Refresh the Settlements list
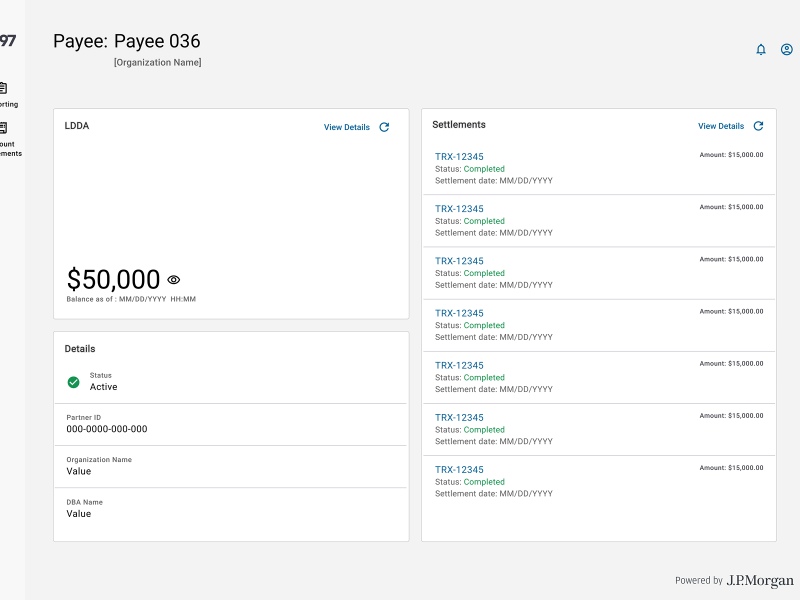The width and height of the screenshot is (800, 600). [758, 126]
